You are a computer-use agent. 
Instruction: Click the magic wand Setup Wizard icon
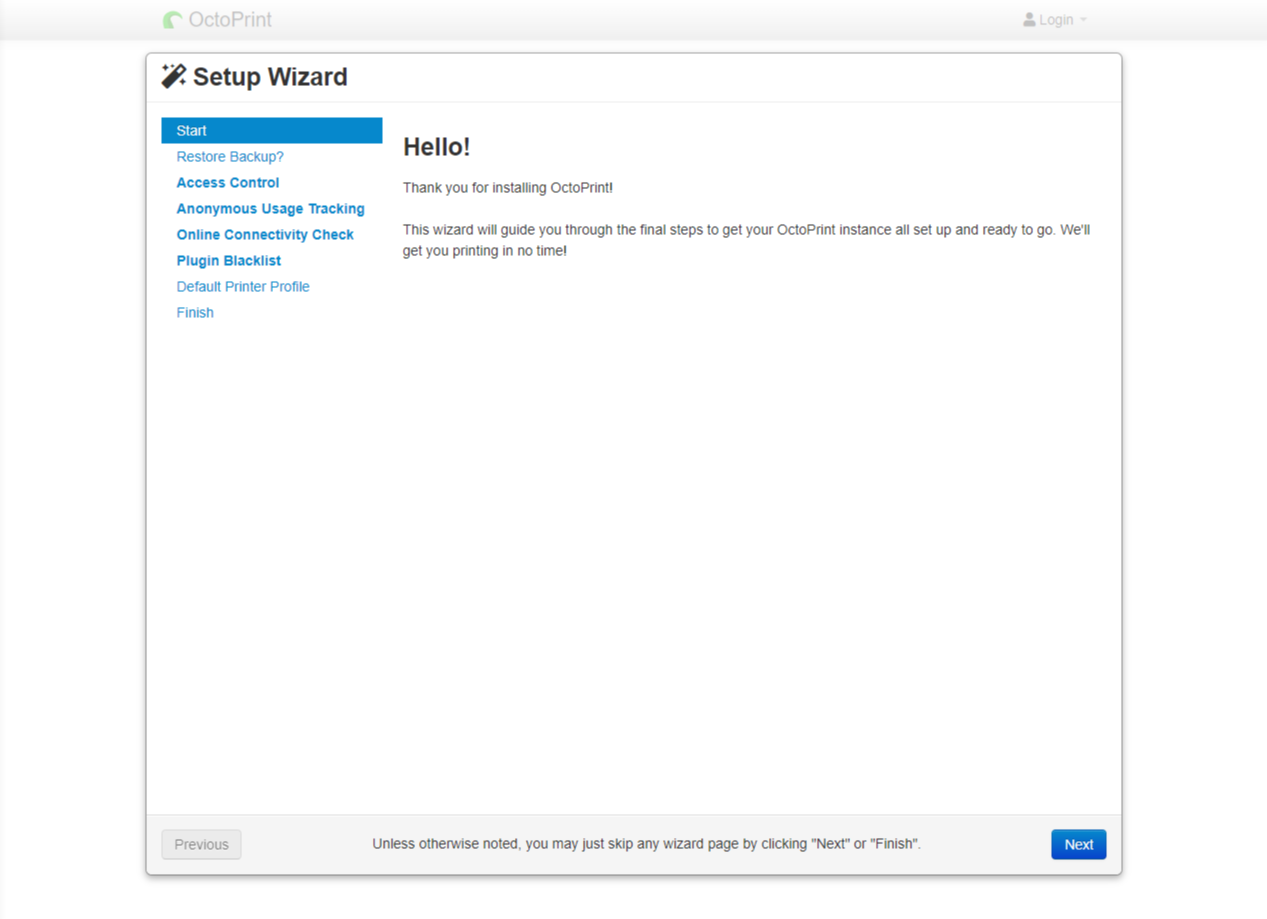[174, 76]
